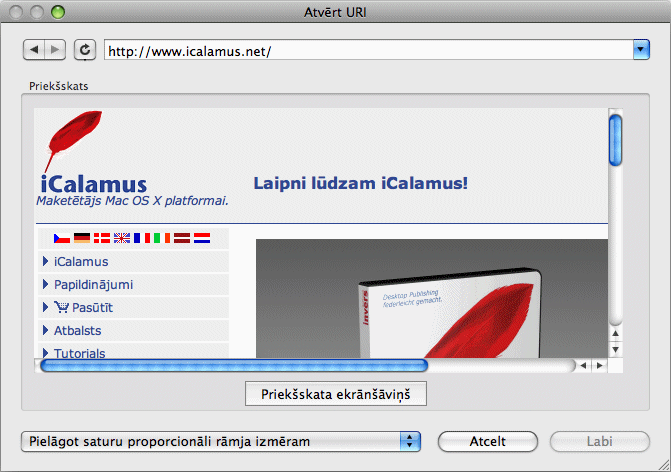Cancel with the Atcelt button
This screenshot has width=671, height=472.
487,441
